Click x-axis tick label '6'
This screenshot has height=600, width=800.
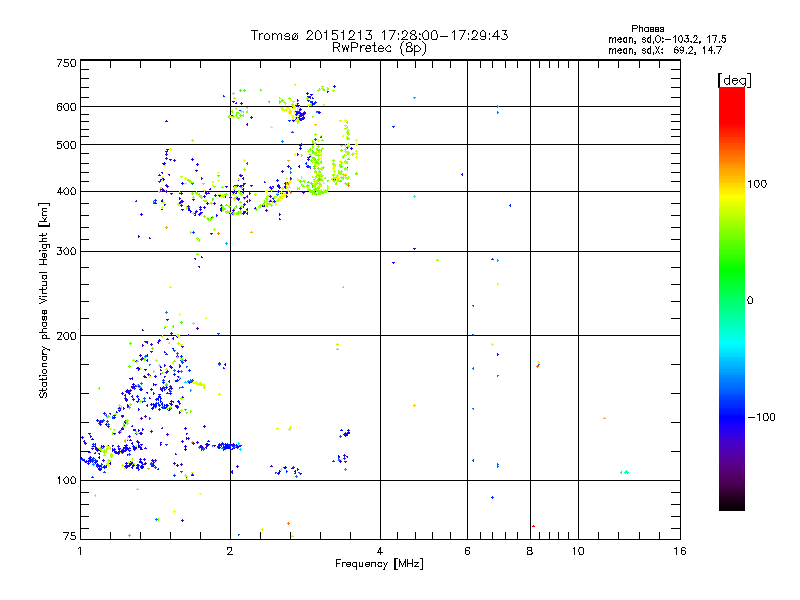tap(467, 551)
